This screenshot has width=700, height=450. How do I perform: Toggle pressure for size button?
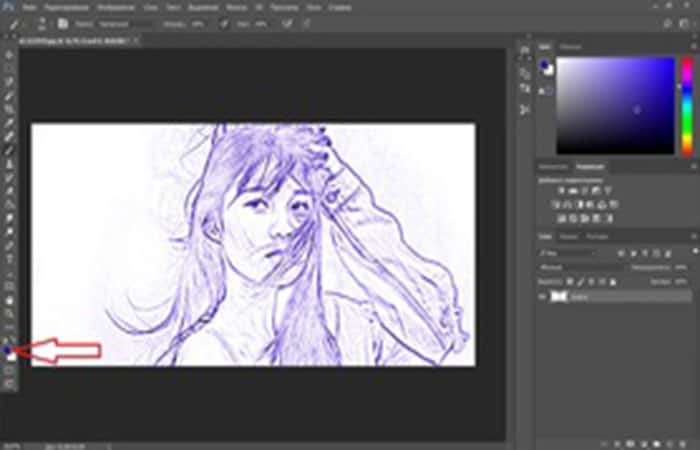pos(306,24)
